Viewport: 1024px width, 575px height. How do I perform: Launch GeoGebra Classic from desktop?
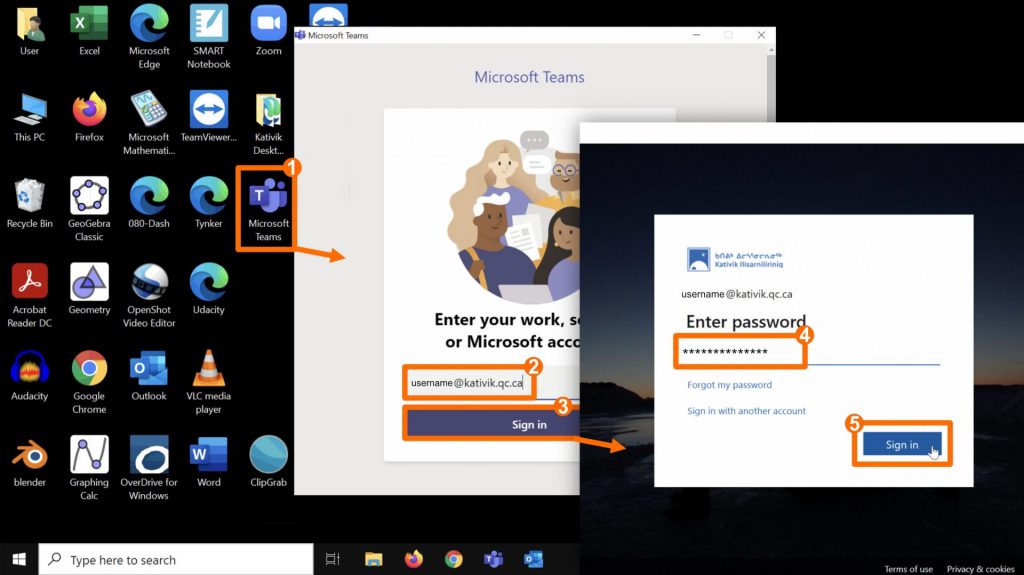click(x=89, y=208)
